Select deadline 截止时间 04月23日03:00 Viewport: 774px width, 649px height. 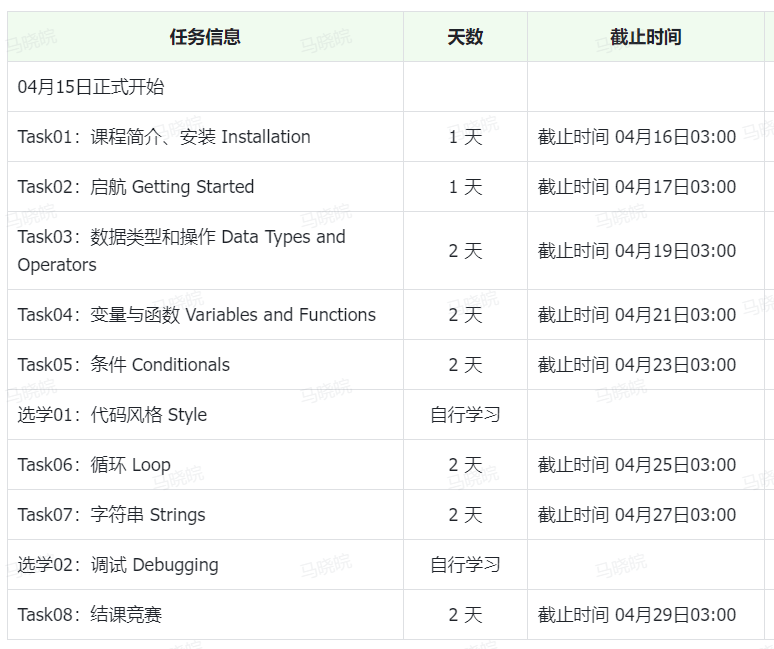[x=646, y=365]
